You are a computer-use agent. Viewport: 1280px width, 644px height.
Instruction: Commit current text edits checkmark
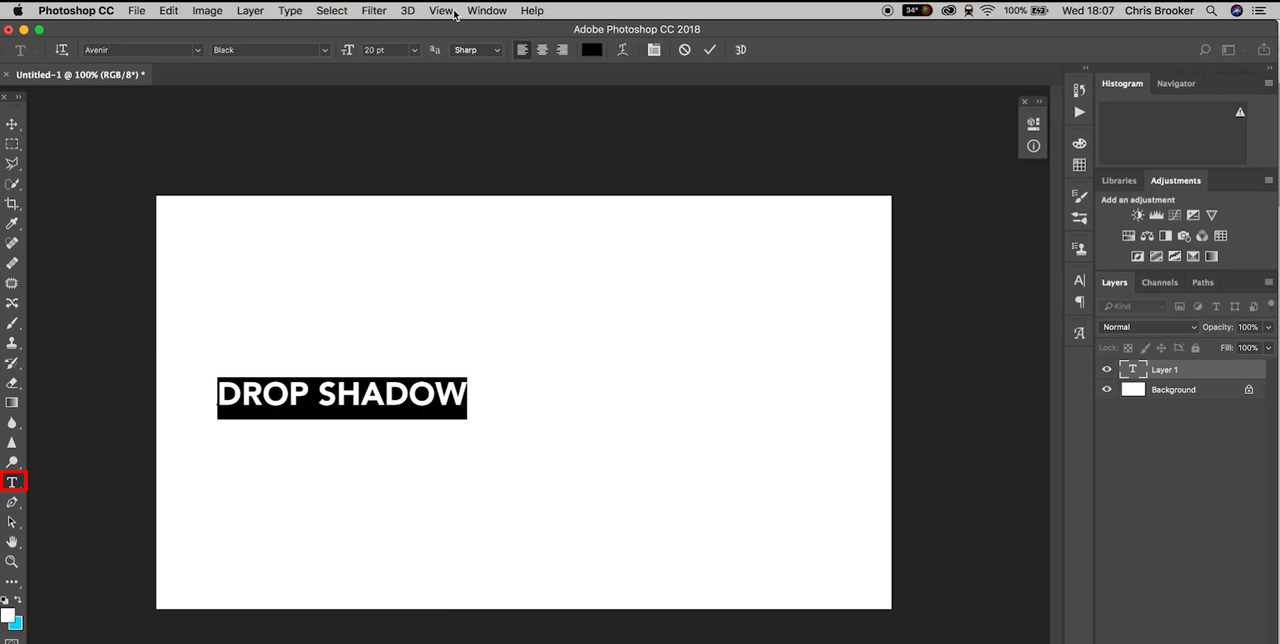coord(710,50)
